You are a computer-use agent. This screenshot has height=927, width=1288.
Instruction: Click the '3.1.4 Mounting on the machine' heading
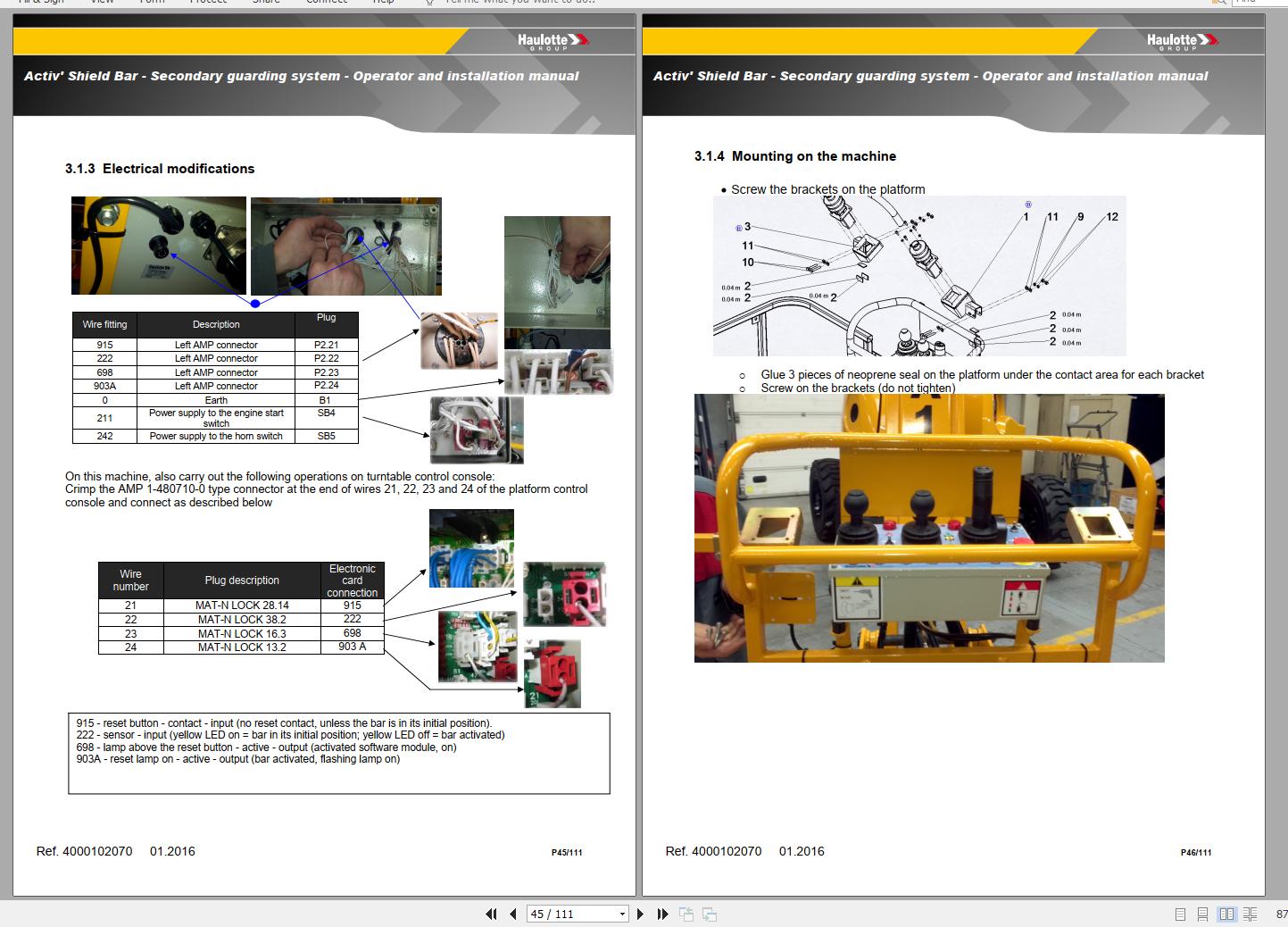point(794,156)
